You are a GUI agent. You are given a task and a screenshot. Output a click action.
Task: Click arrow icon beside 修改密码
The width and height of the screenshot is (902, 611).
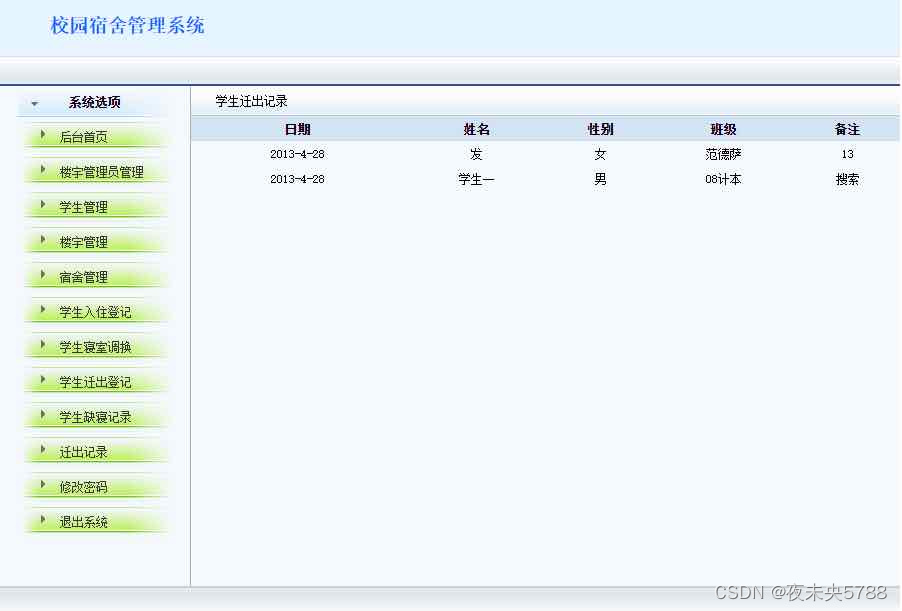43,485
